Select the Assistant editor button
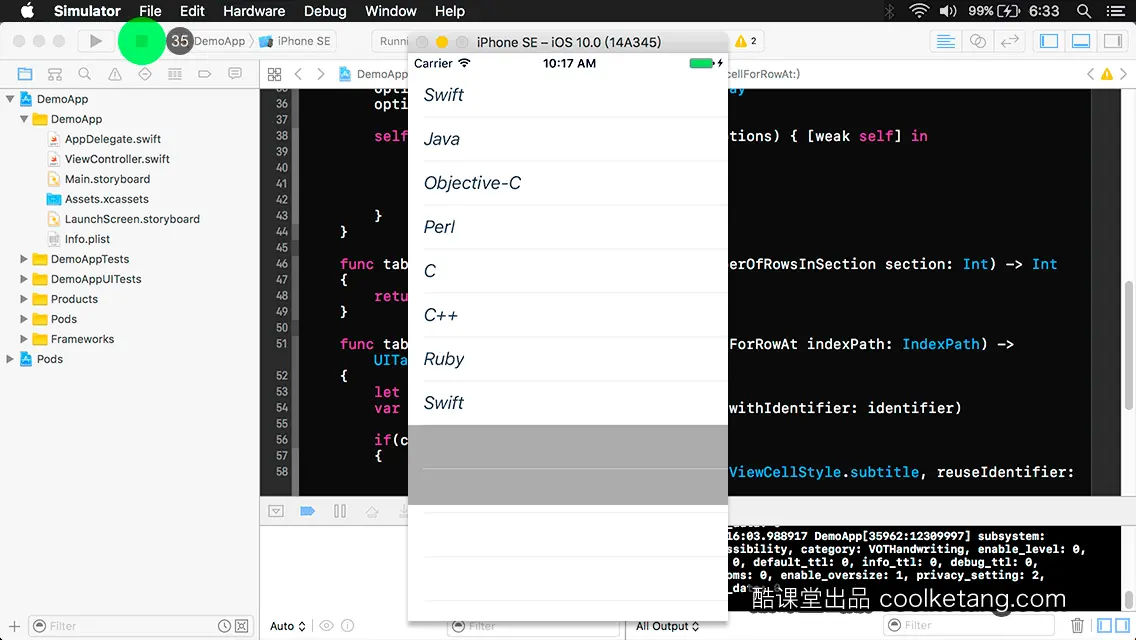Viewport: 1136px width, 640px height. click(977, 41)
